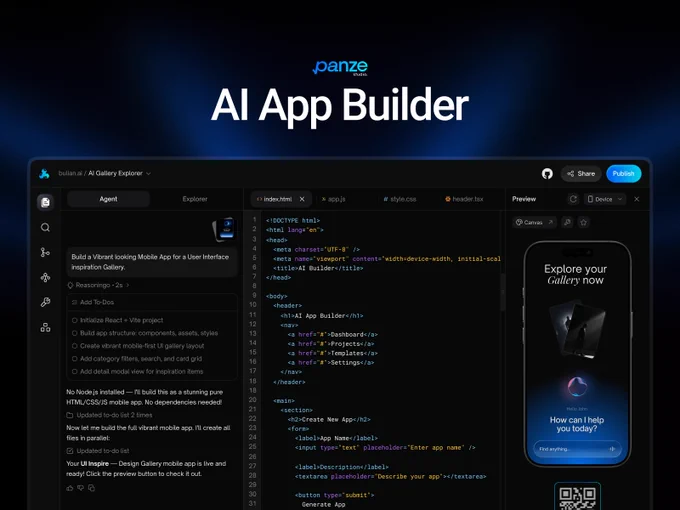Click the thumbs up feedback icon
This screenshot has width=680, height=510.
70,488
